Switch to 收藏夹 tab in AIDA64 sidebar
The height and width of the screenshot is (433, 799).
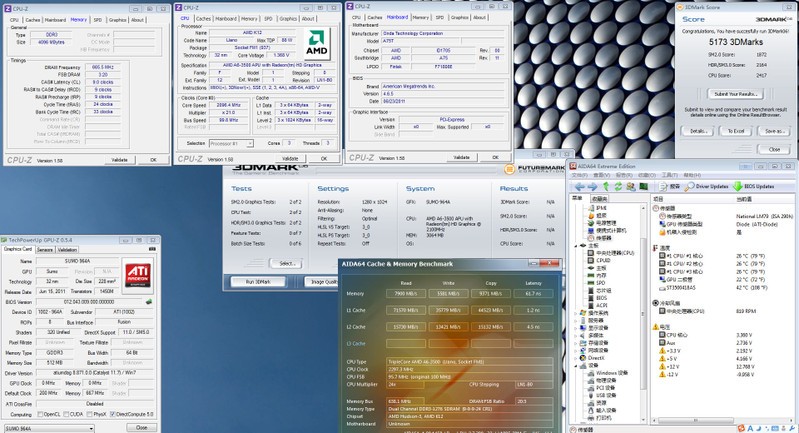pos(599,198)
